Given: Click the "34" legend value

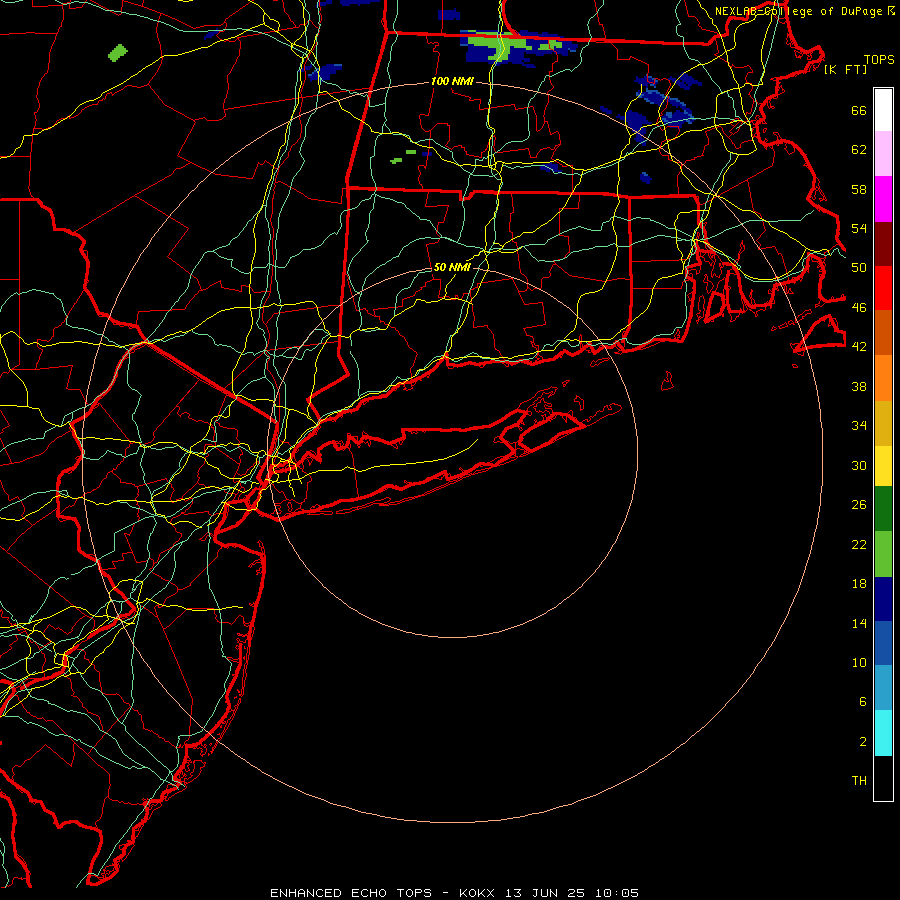Looking at the screenshot, I should point(859,425).
